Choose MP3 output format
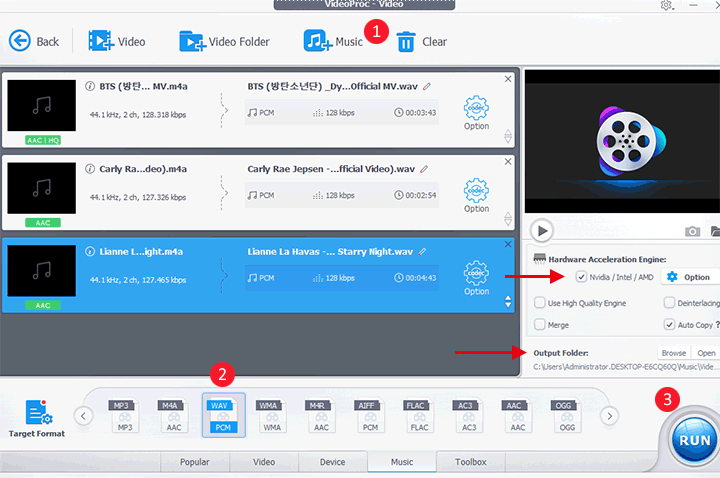The image size is (720, 478). pyautogui.click(x=124, y=416)
